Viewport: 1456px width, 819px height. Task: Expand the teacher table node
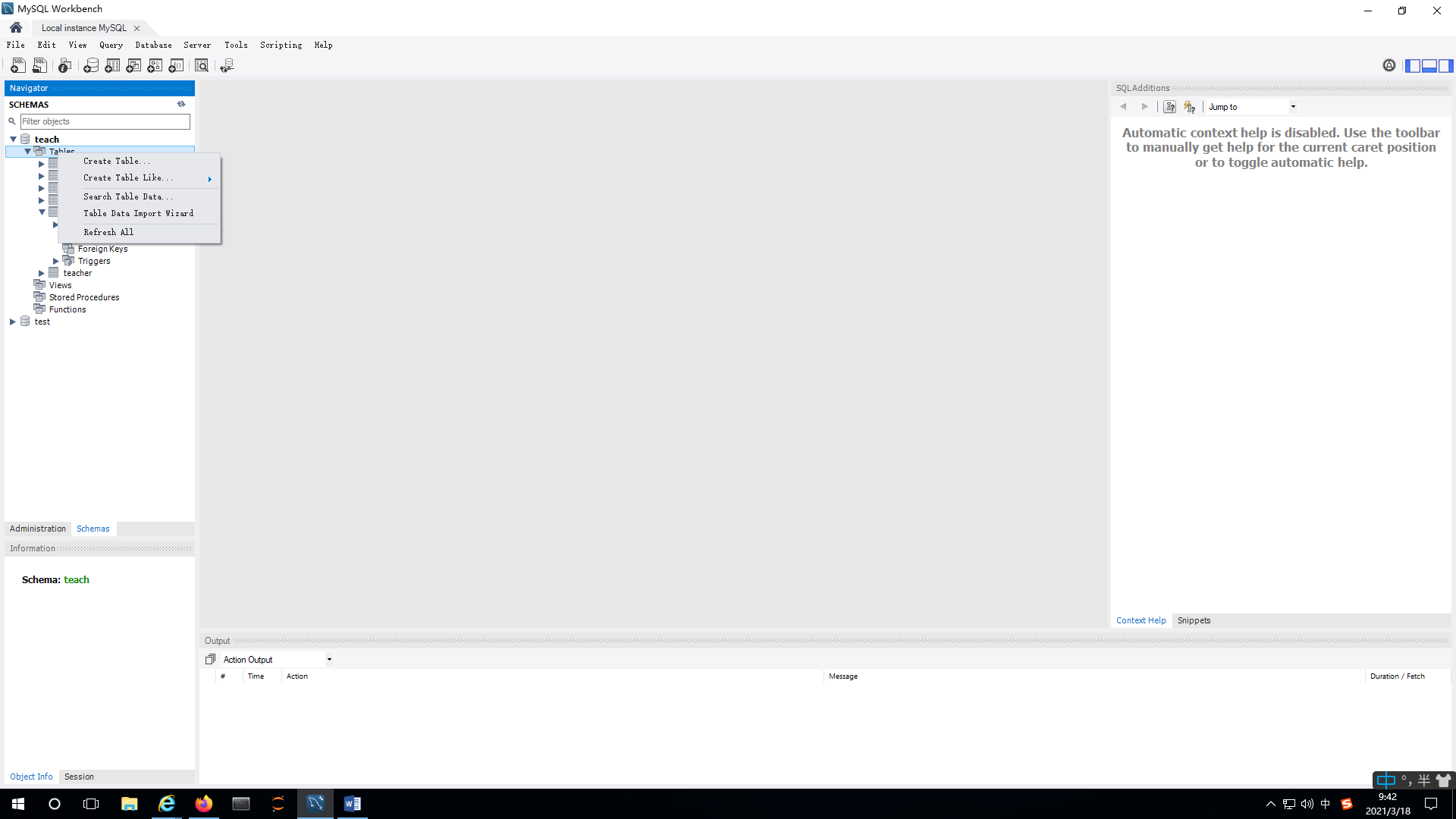pos(42,273)
